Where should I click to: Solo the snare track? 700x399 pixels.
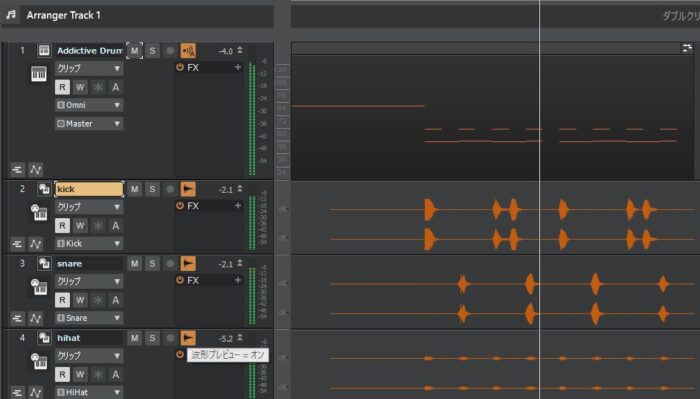[x=152, y=264]
